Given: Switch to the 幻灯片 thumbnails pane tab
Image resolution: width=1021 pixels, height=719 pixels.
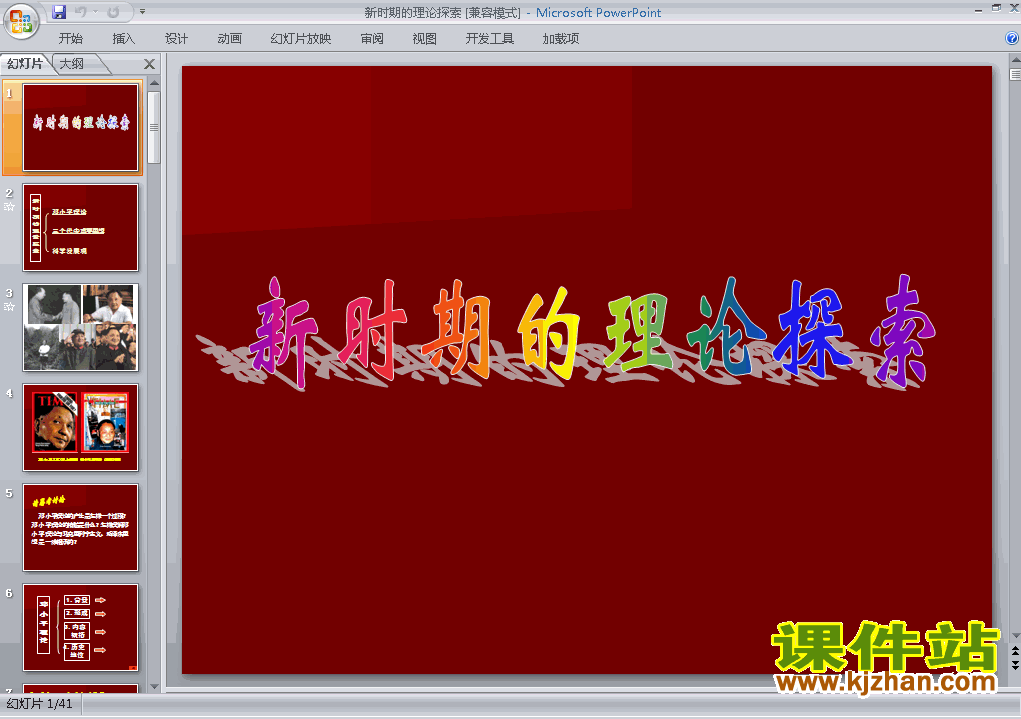Looking at the screenshot, I should tap(25, 63).
